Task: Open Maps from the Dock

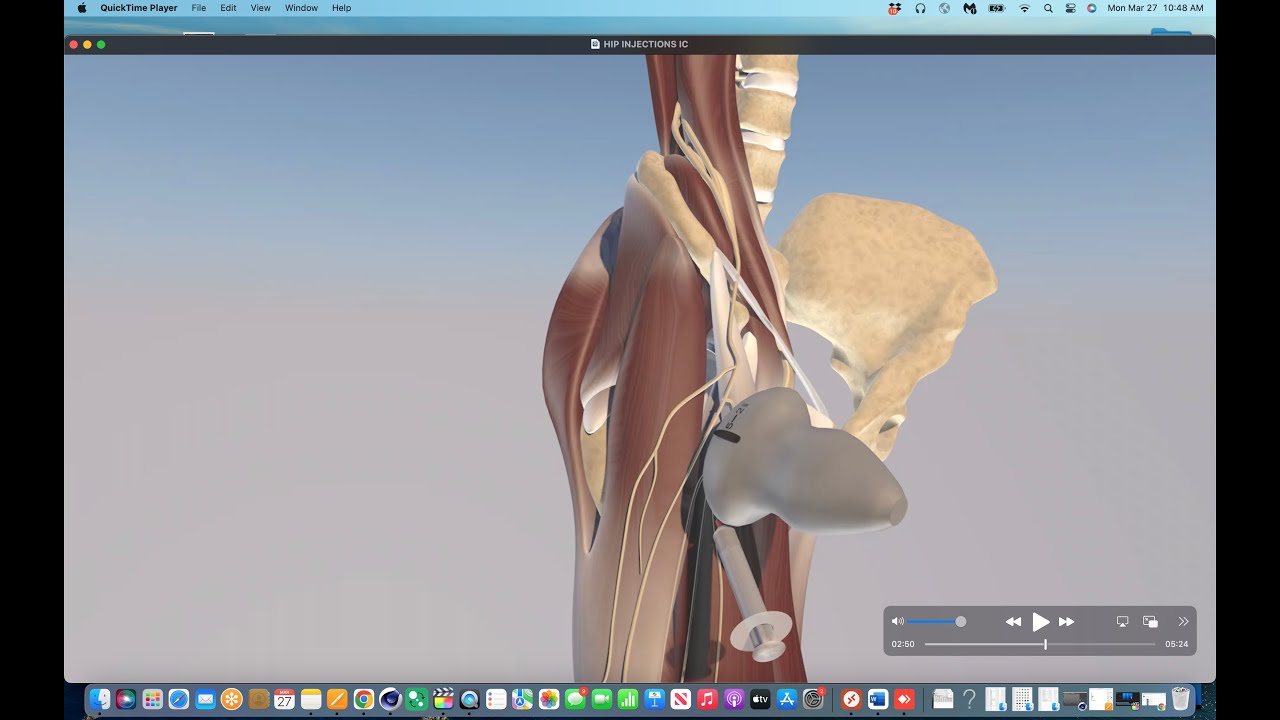Action: [523, 699]
